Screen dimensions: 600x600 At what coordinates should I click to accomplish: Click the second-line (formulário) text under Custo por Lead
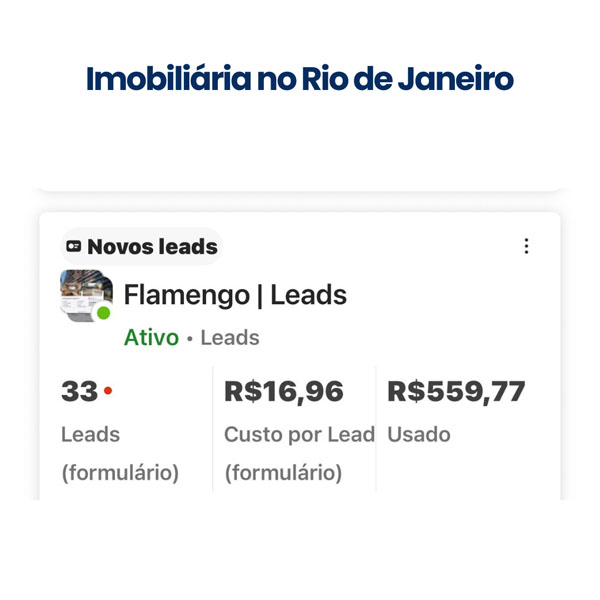(283, 472)
